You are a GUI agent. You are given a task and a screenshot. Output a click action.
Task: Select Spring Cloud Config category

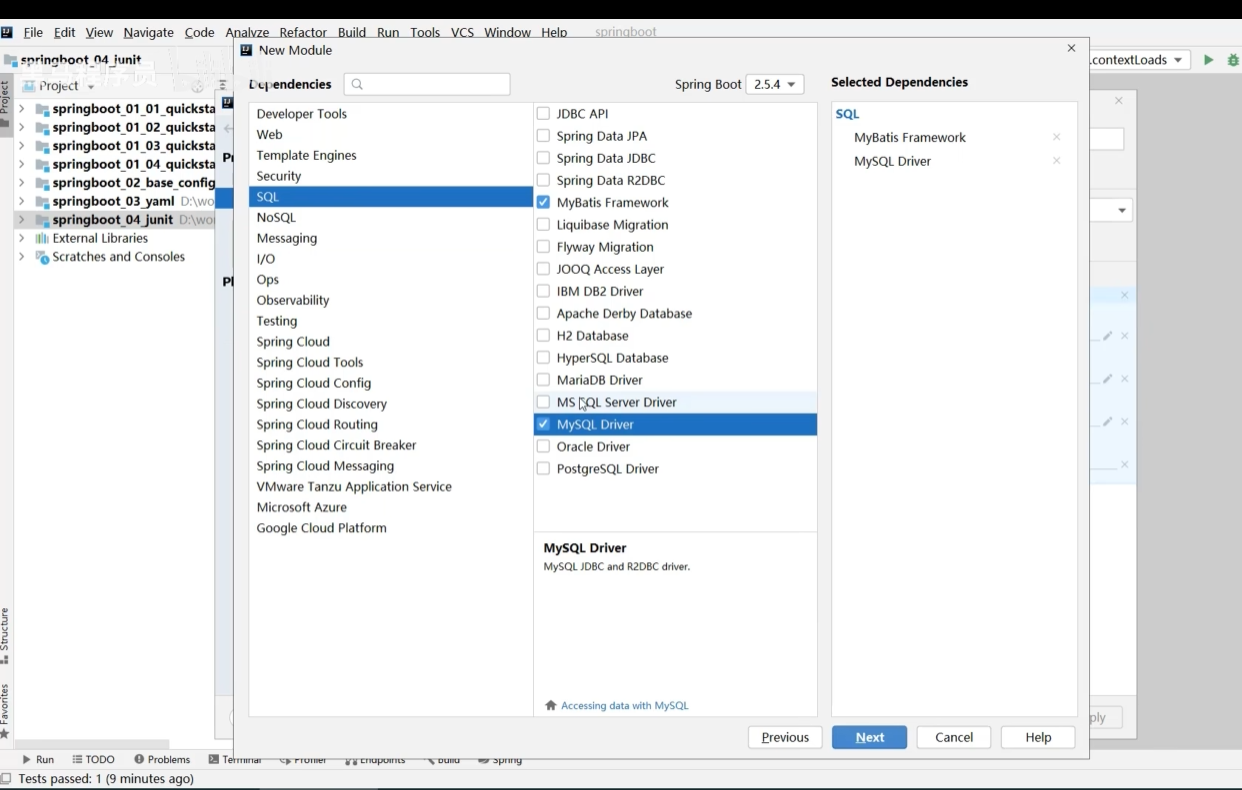pyautogui.click(x=390, y=383)
